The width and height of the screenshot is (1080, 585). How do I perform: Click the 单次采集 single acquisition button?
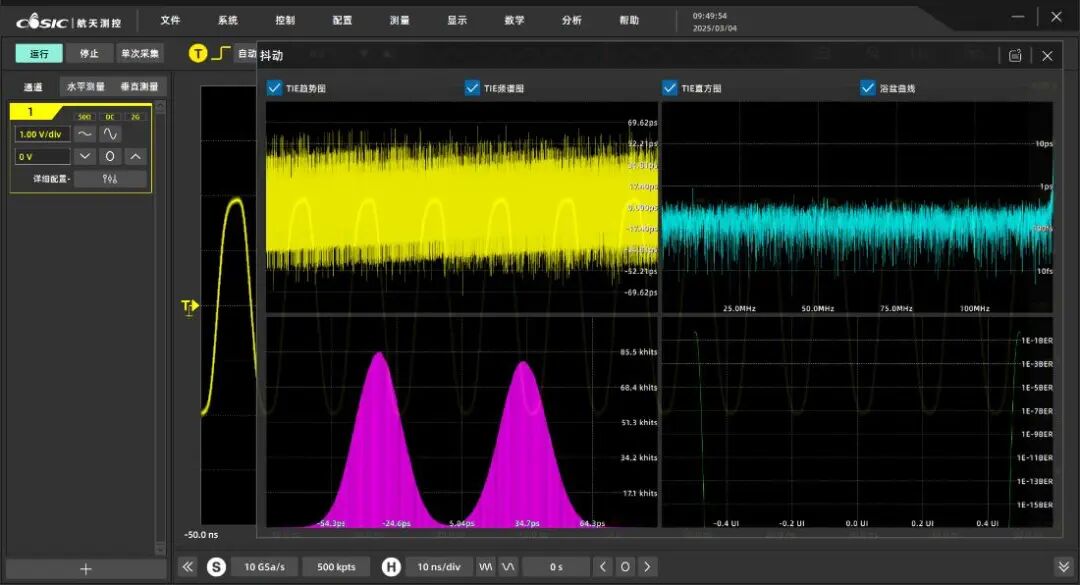coord(140,53)
